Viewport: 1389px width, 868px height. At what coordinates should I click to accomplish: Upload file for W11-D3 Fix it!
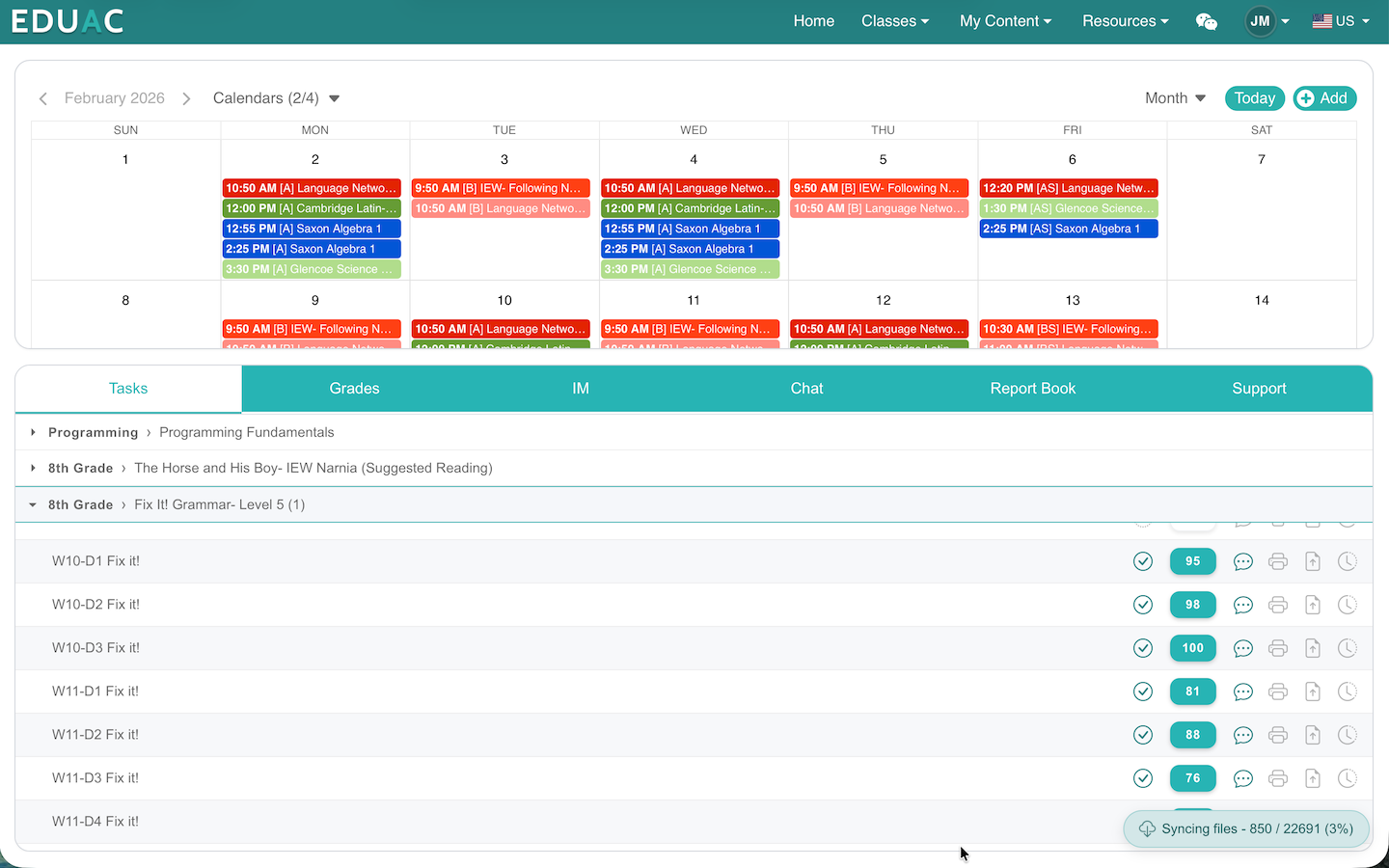(x=1313, y=778)
